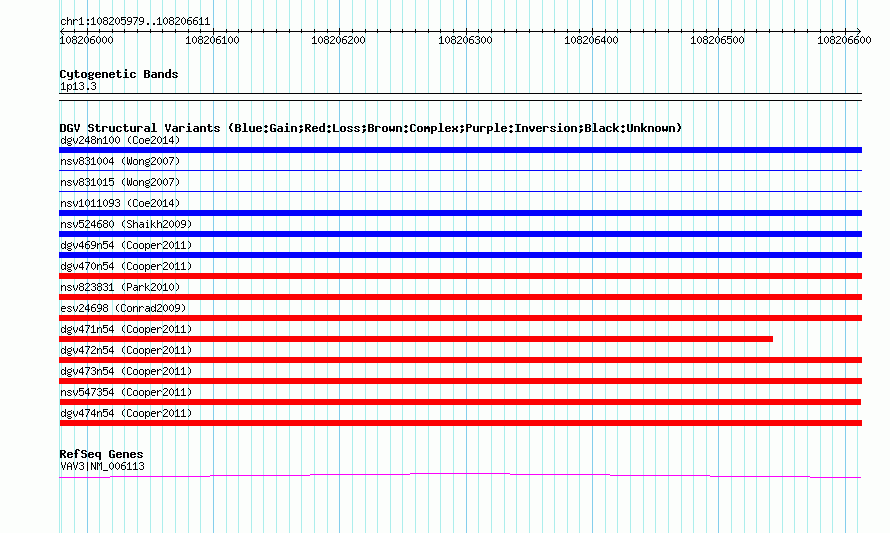Click the dgv473n54 (Cooper2011) label

126,371
